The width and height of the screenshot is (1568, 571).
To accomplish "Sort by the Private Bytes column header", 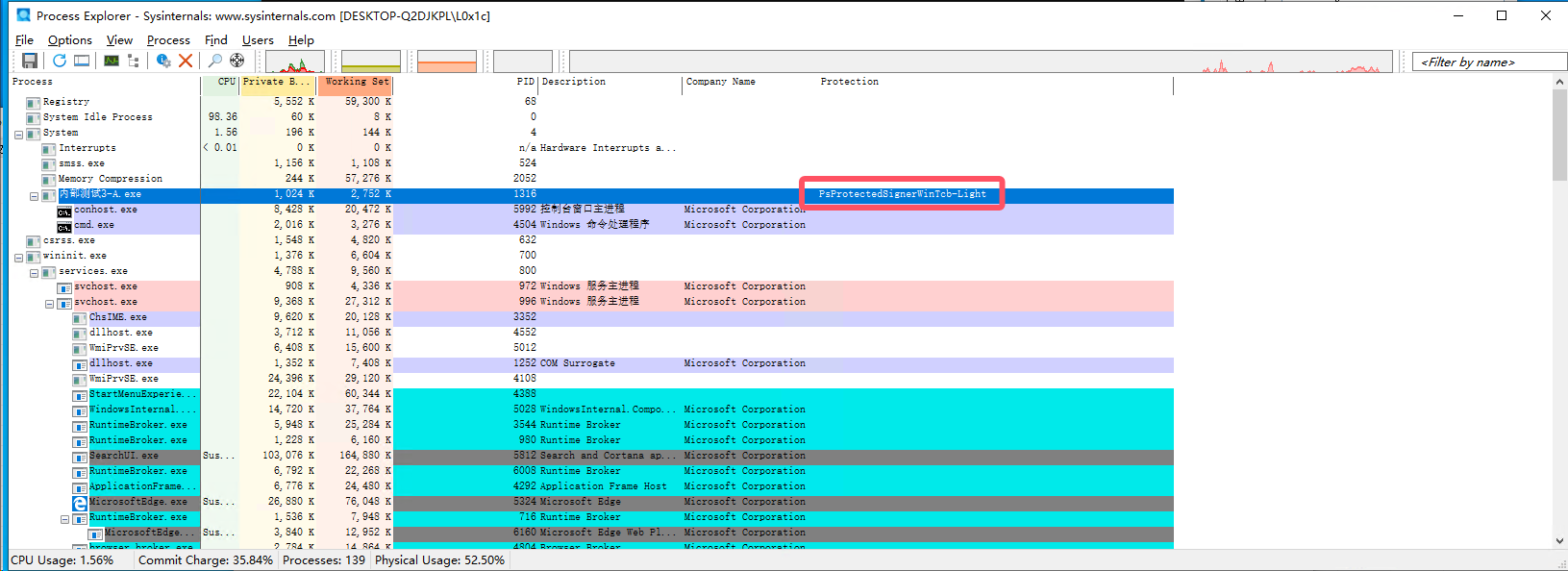I will coord(278,83).
